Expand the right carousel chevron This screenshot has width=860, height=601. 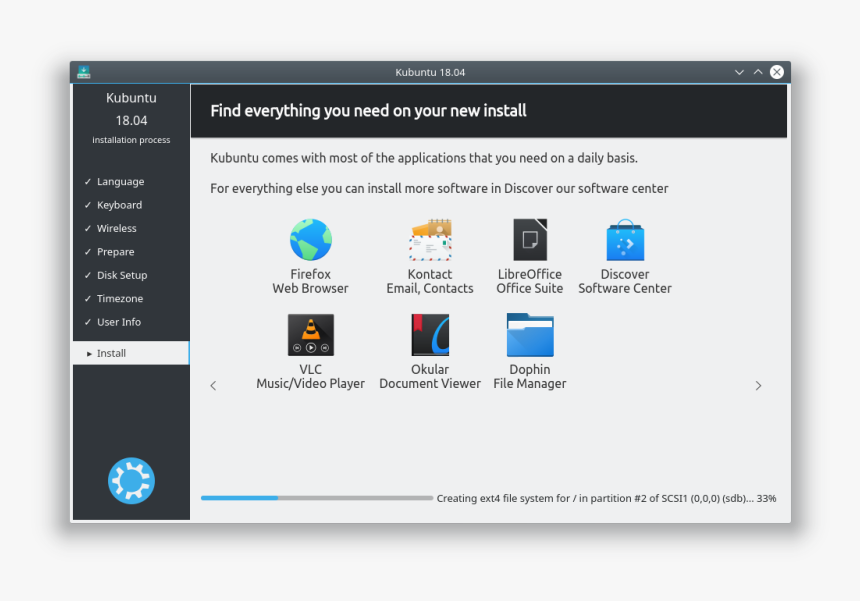tap(758, 385)
